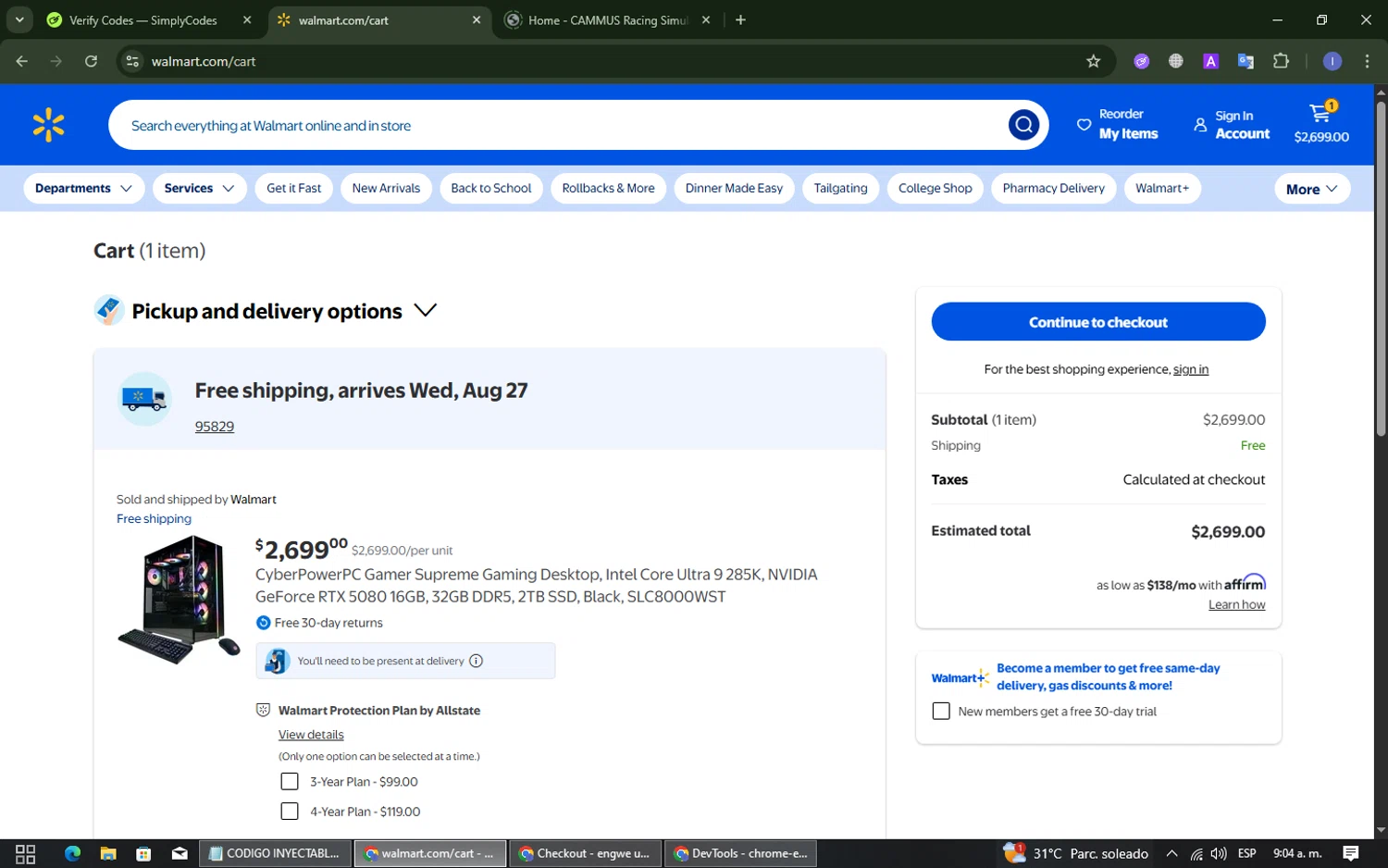This screenshot has height=868, width=1388.
Task: Click the info icon beside present at delivery
Action: tap(476, 661)
